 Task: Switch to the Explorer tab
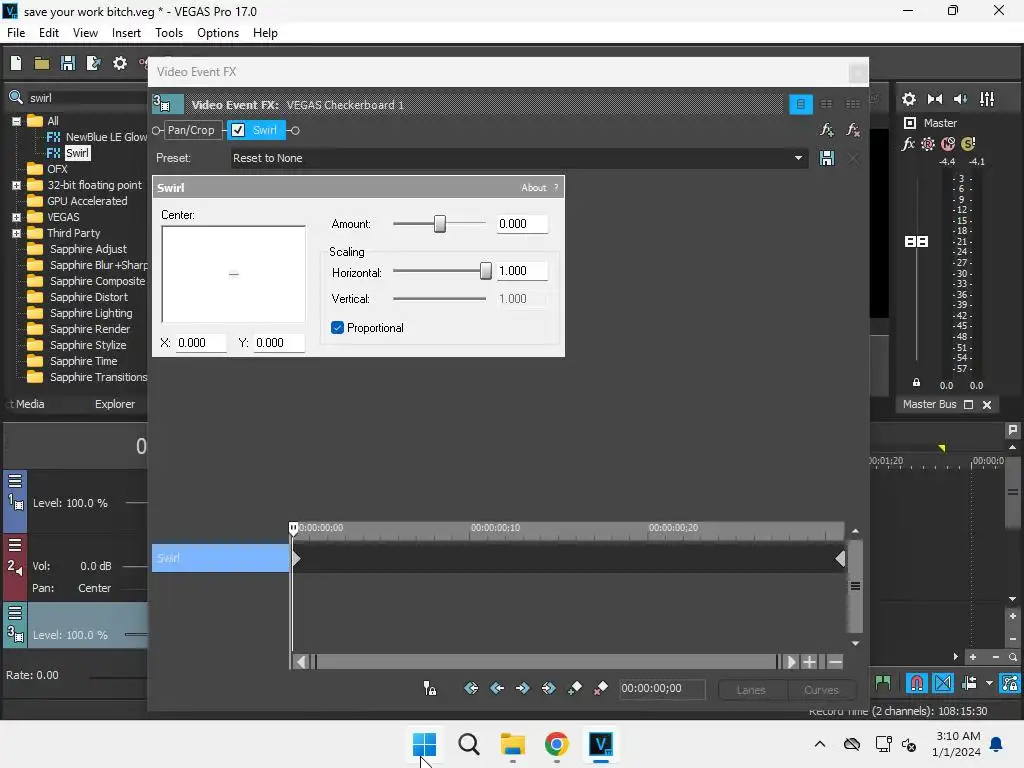point(115,404)
